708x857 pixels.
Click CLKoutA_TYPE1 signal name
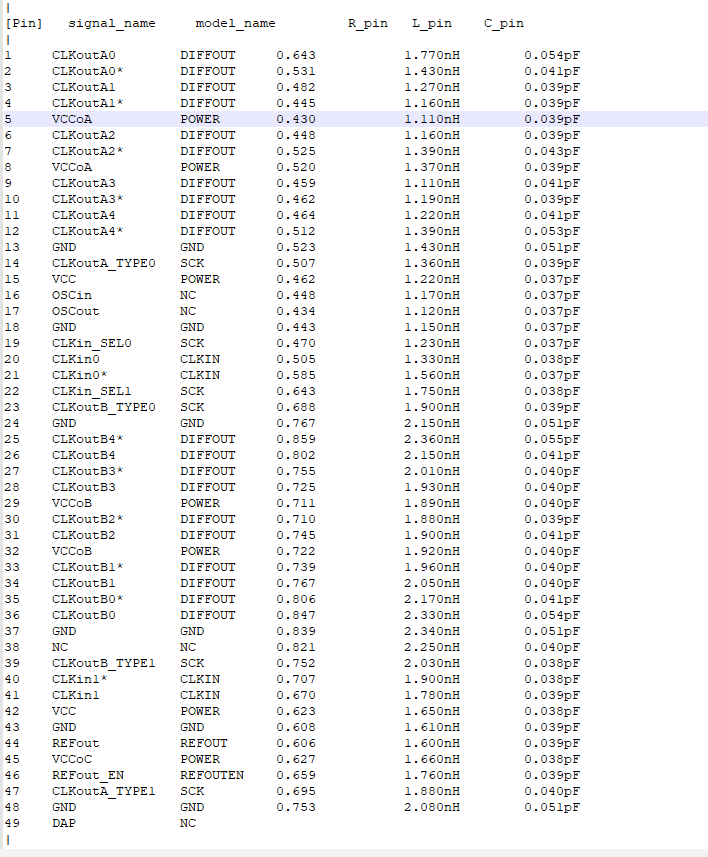(x=104, y=791)
